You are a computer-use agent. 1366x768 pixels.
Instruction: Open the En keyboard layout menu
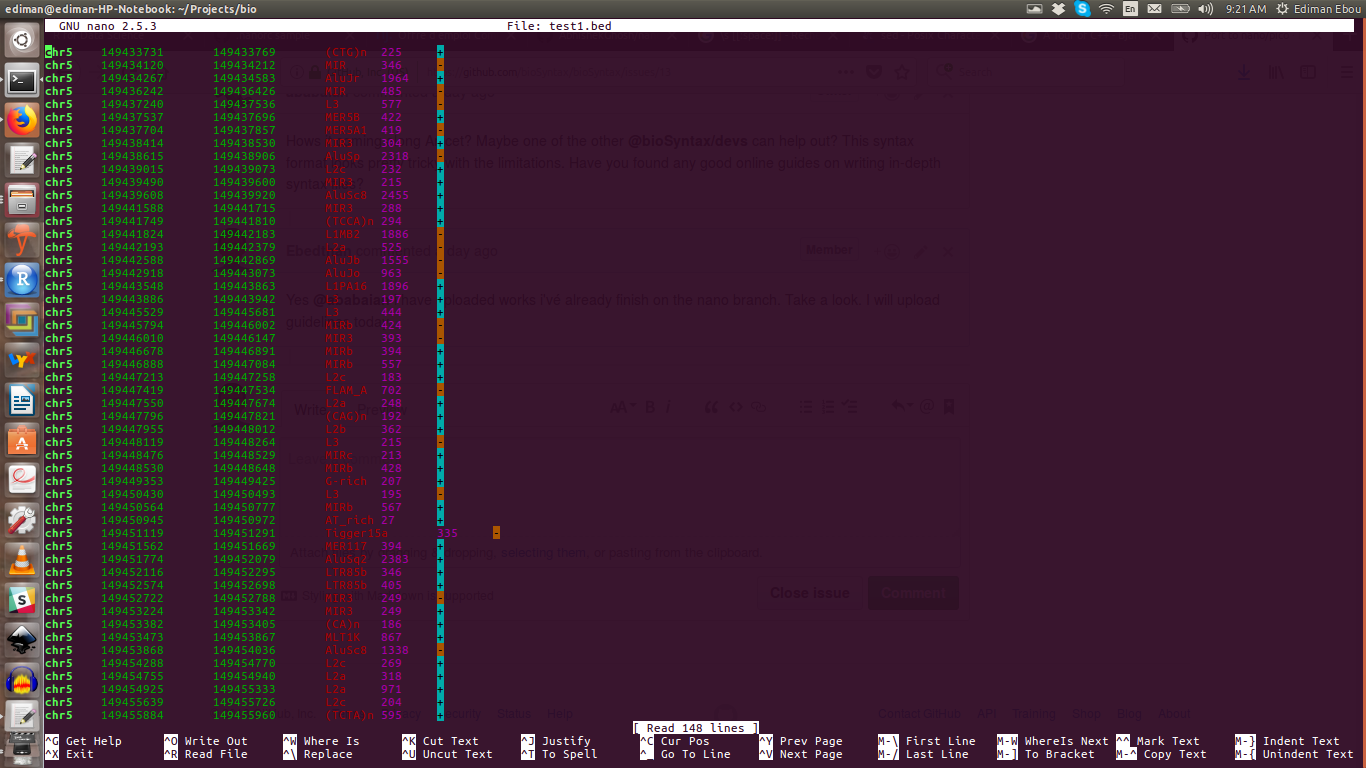tap(1130, 9)
